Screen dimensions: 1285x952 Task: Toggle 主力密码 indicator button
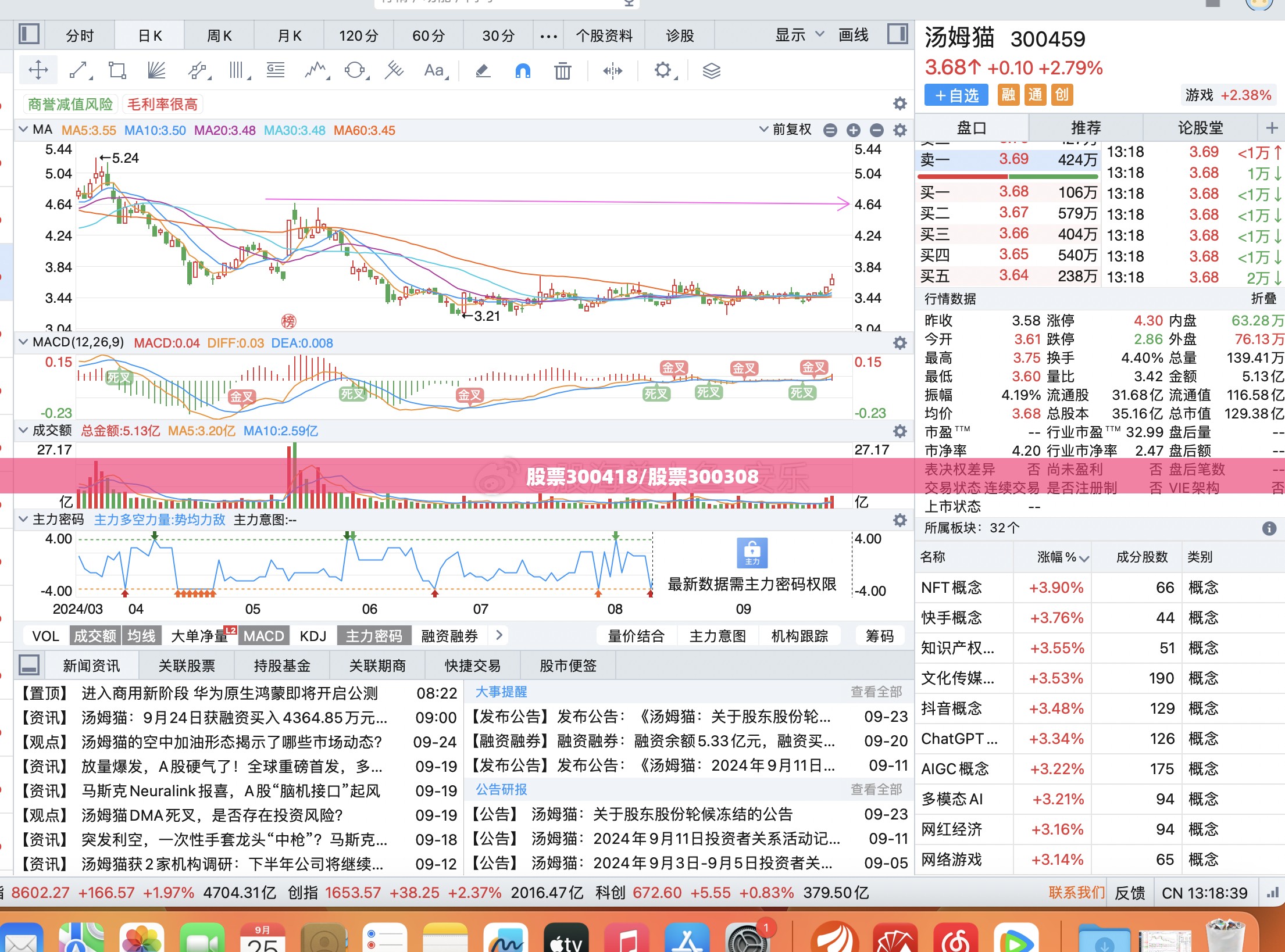(x=374, y=636)
